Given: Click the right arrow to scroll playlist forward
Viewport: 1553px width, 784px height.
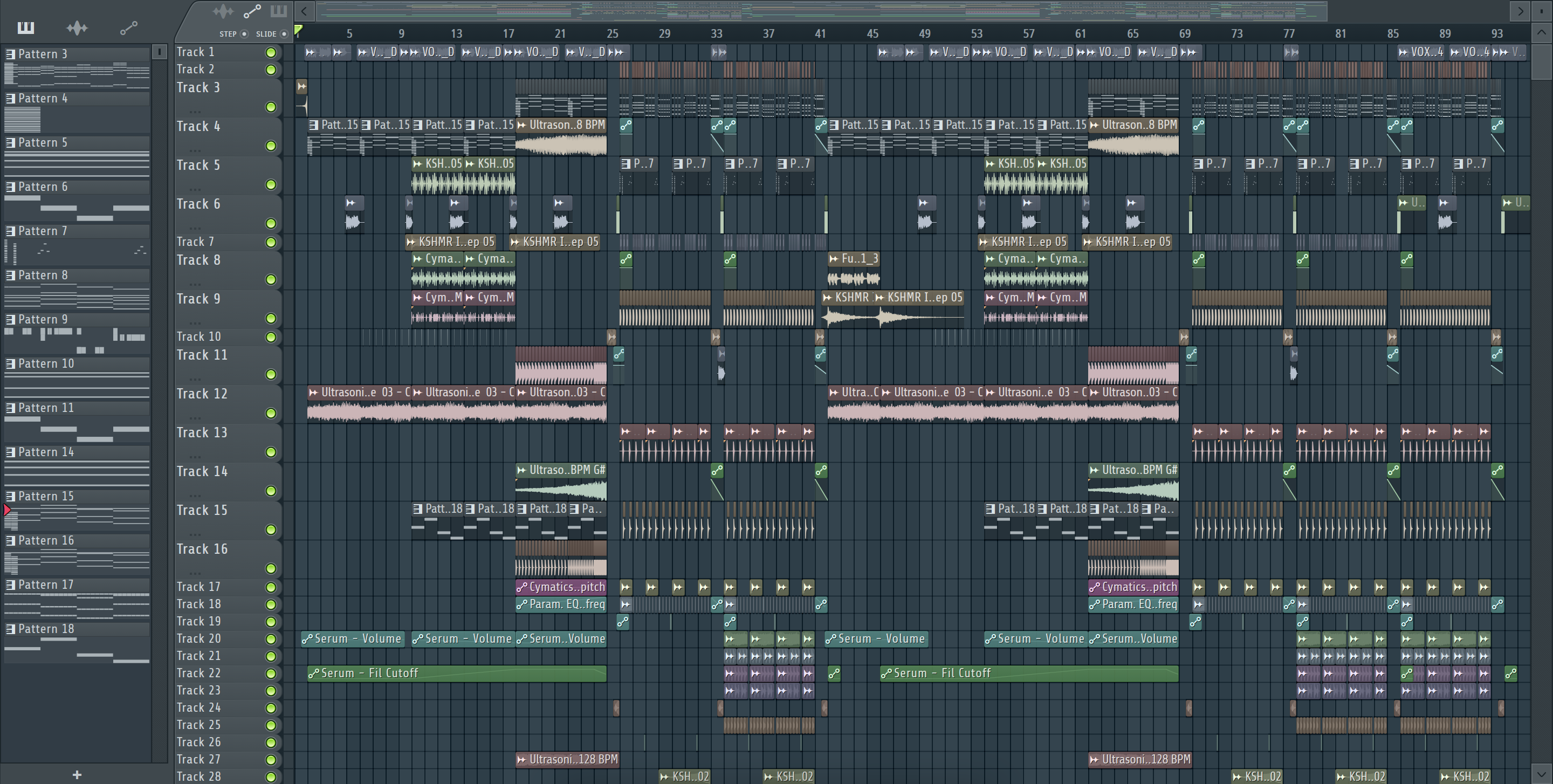Looking at the screenshot, I should point(1521,11).
